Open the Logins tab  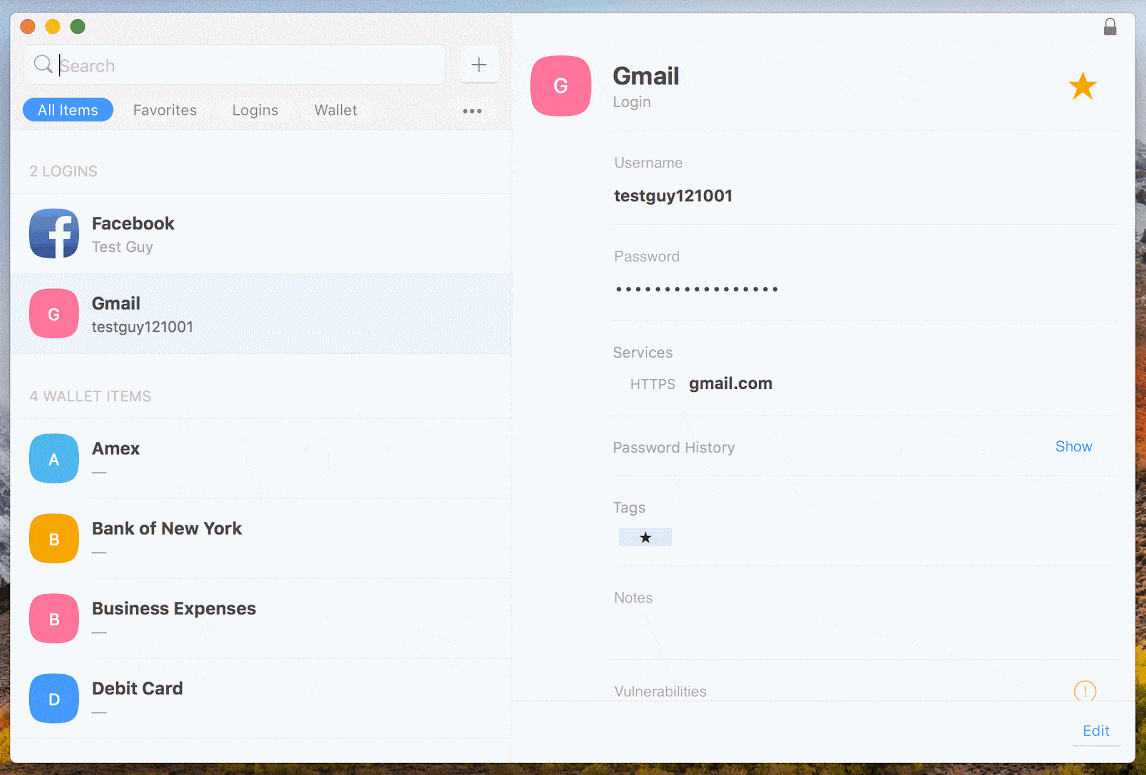tap(255, 110)
